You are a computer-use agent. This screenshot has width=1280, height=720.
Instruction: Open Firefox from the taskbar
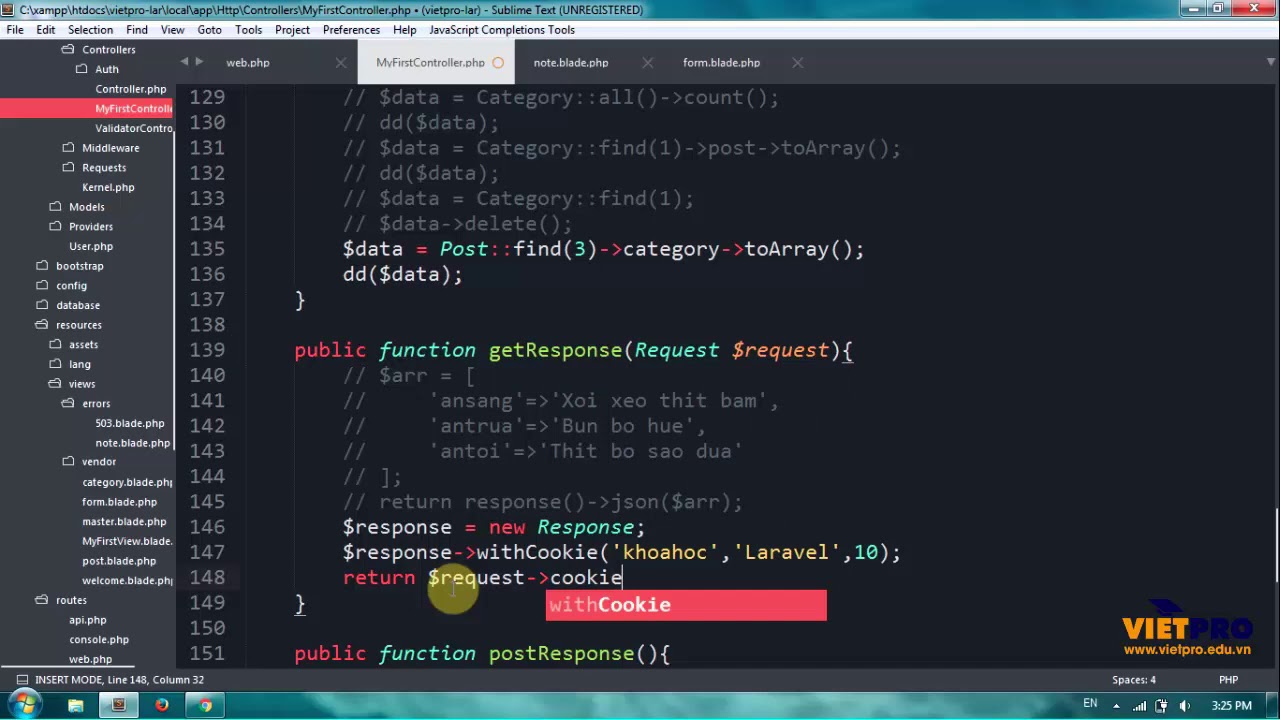point(161,705)
